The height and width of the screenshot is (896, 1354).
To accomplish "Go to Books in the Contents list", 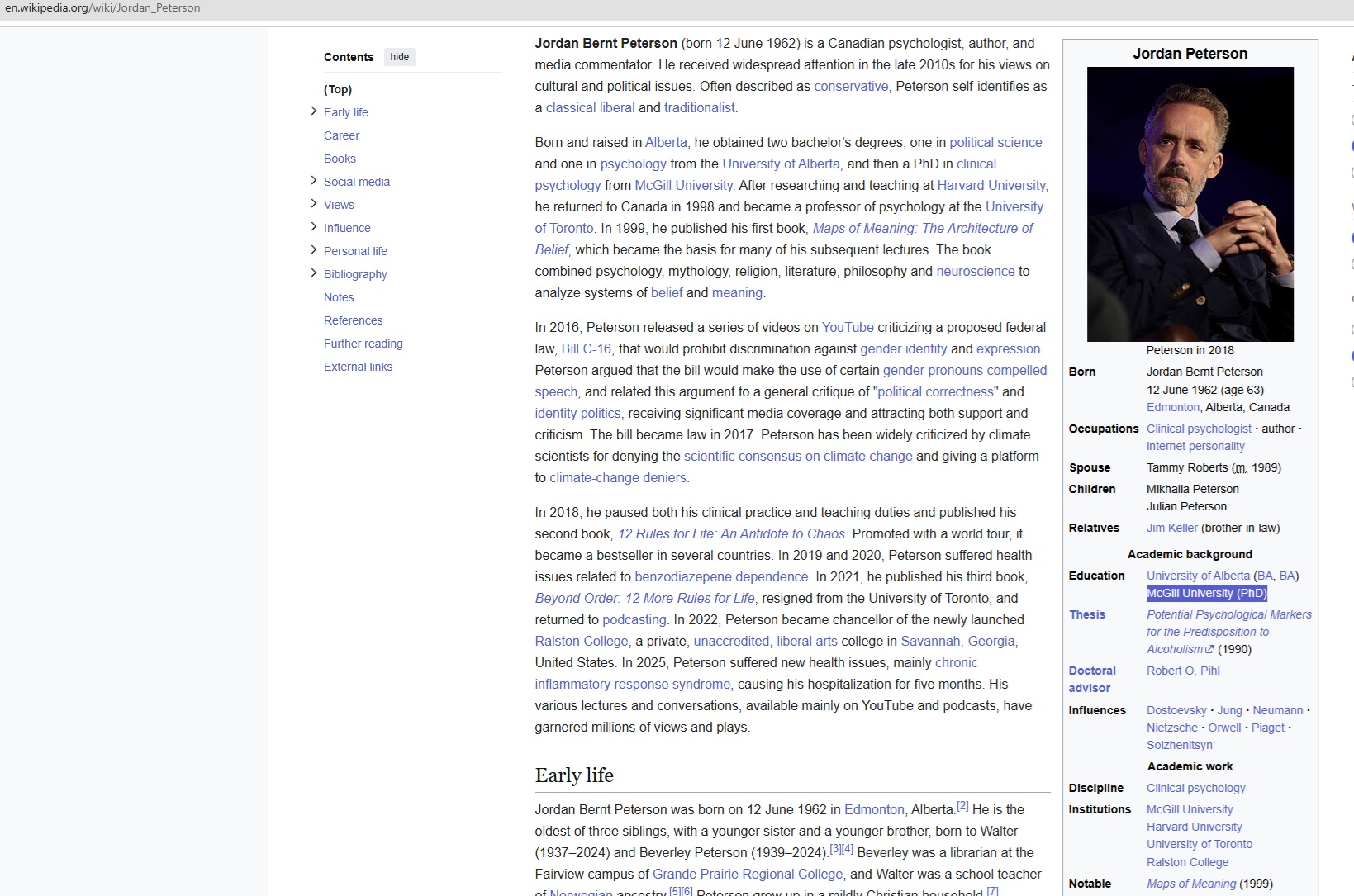I will click(340, 159).
